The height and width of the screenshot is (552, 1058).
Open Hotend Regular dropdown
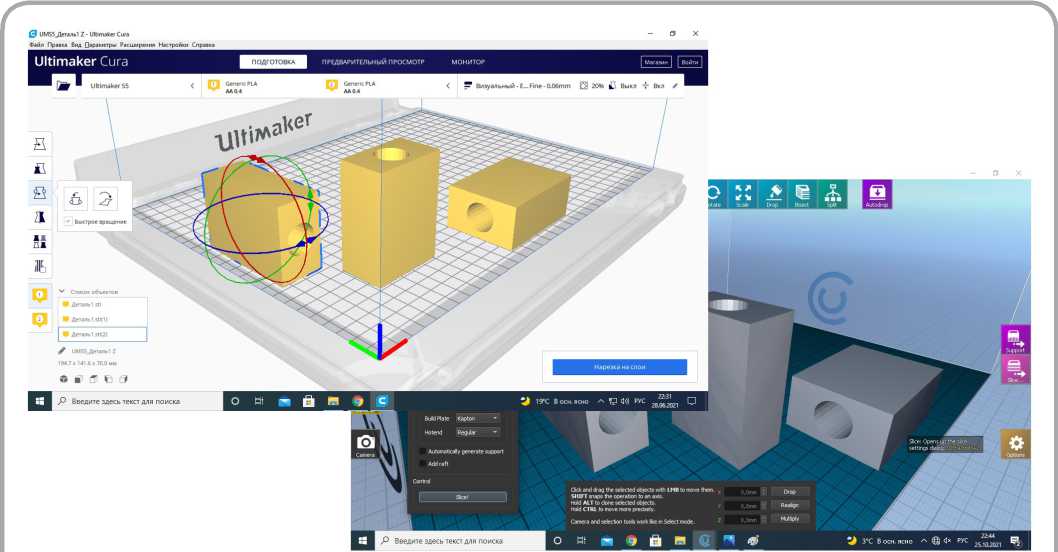pos(478,432)
